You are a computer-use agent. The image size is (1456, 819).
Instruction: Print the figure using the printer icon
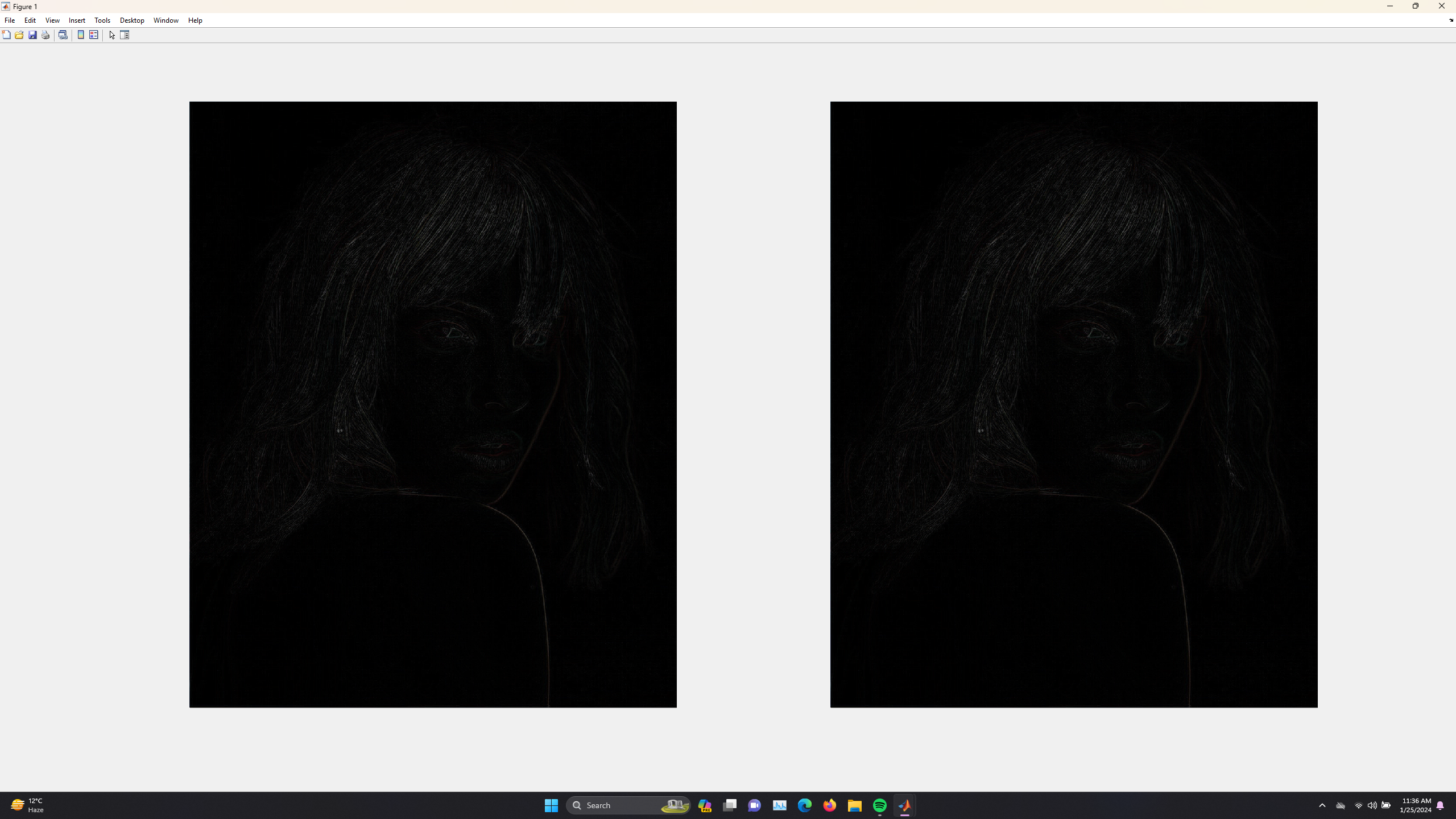tap(45, 35)
